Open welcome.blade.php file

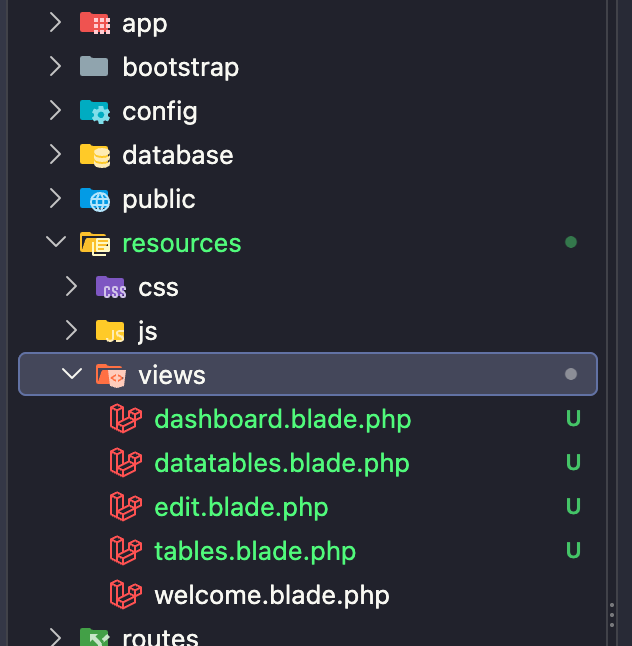272,596
